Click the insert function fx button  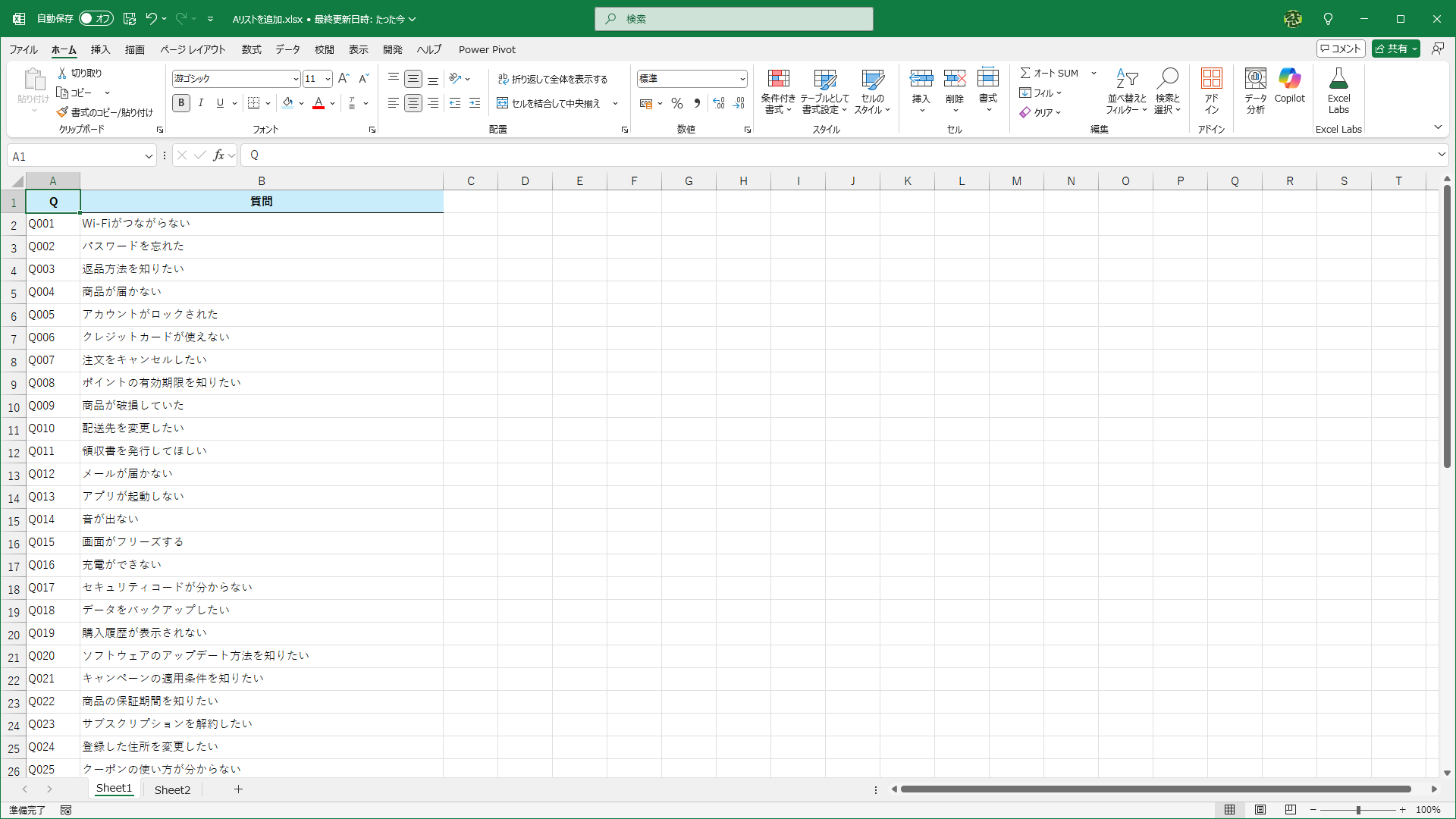point(218,155)
